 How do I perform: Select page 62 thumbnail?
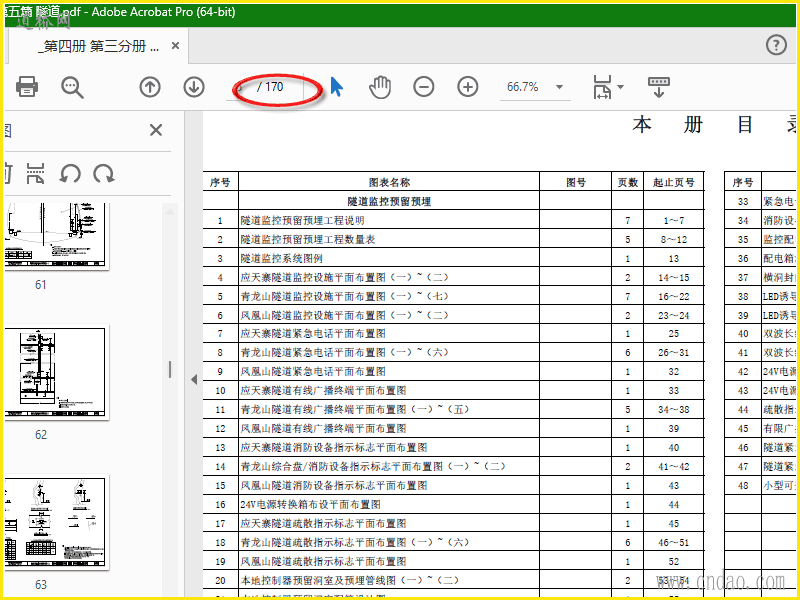[x=57, y=372]
